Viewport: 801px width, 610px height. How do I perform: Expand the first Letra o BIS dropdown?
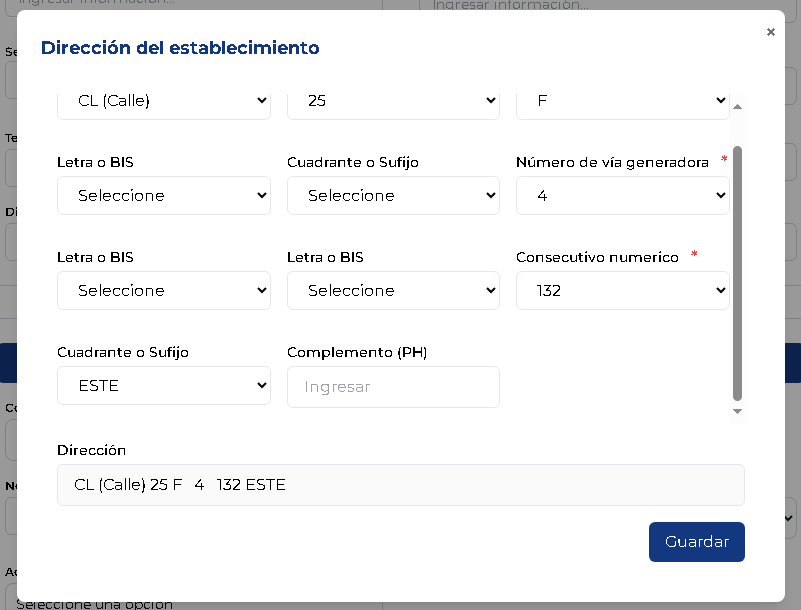point(164,196)
